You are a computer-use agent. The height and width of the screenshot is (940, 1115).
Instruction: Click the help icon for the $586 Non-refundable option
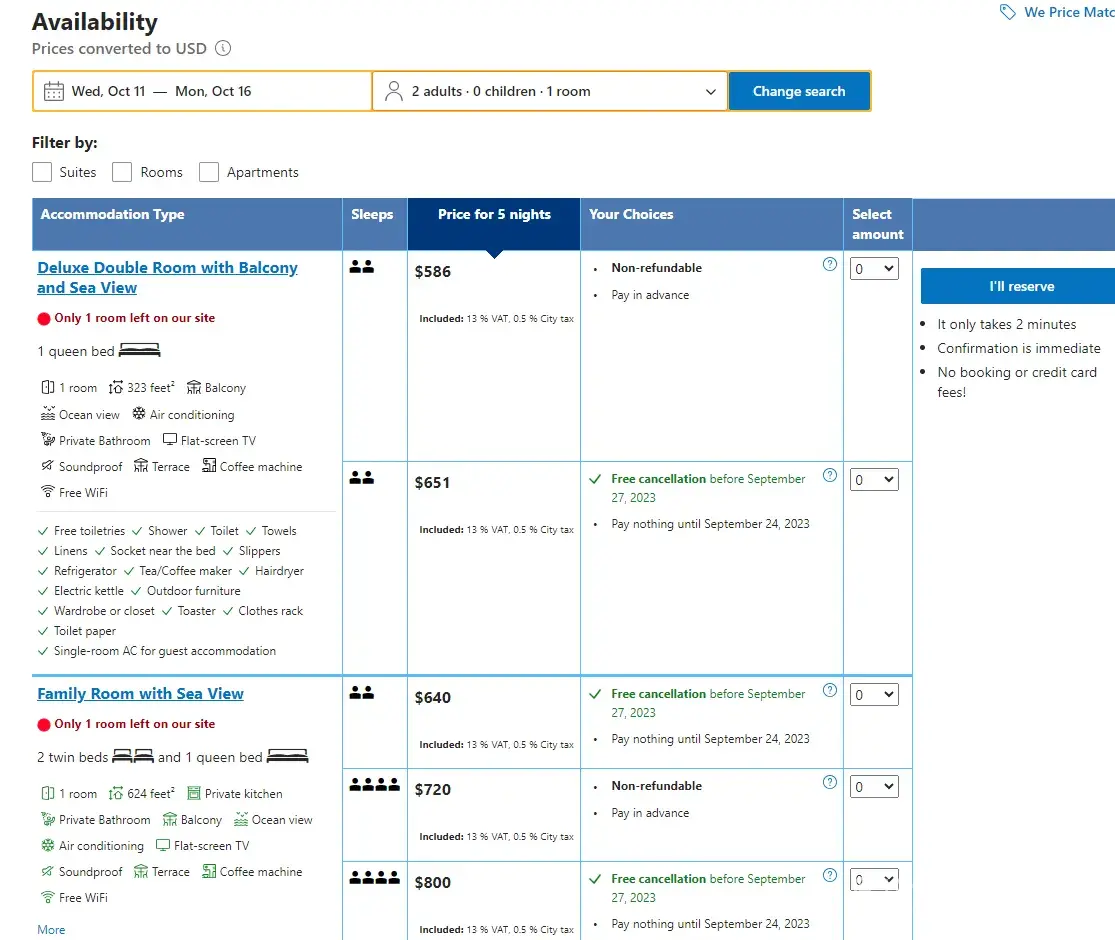[x=829, y=265]
